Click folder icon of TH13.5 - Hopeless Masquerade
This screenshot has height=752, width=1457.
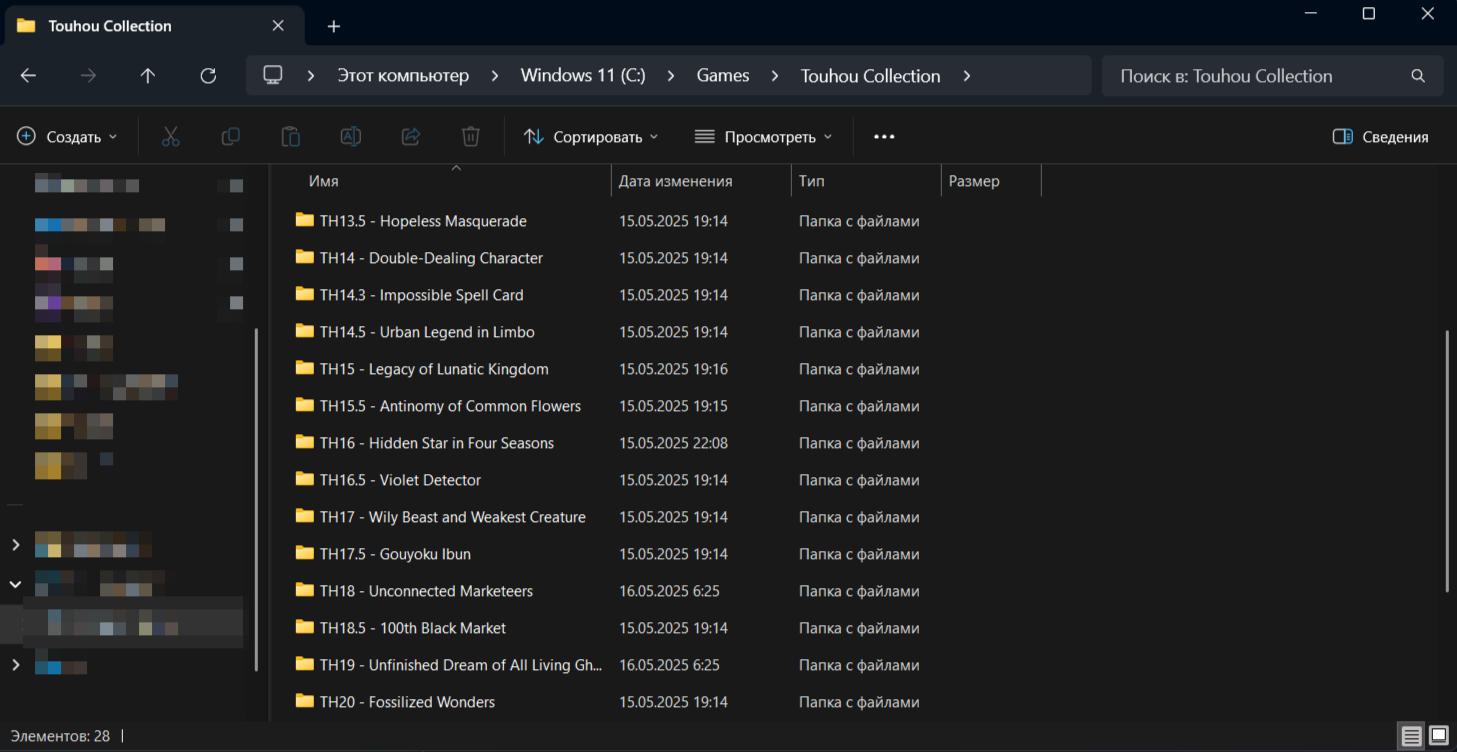point(304,220)
